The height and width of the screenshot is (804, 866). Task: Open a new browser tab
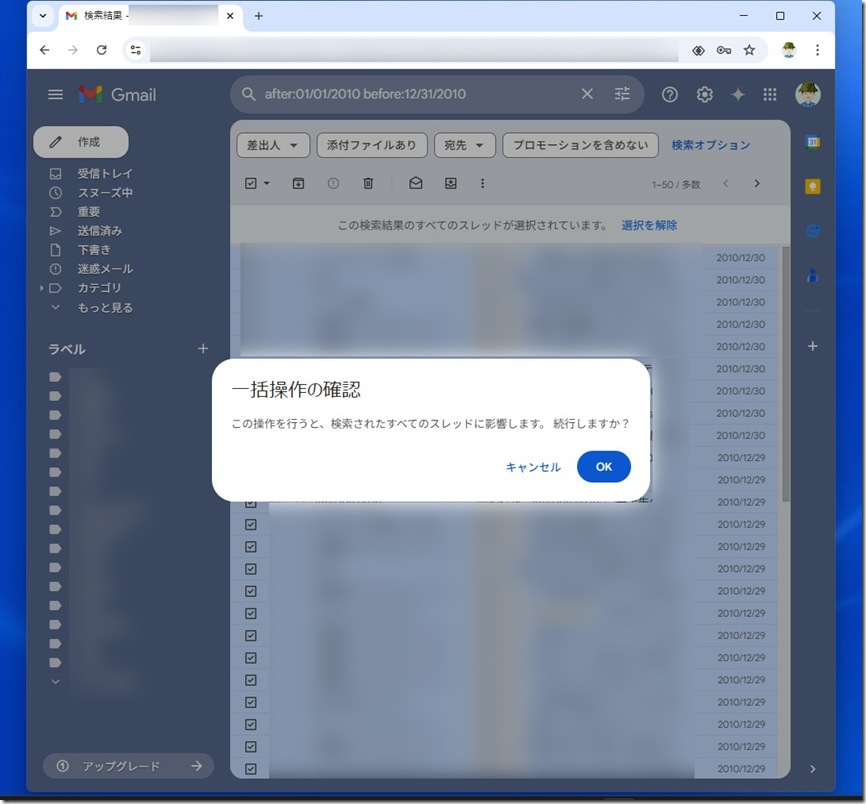point(258,16)
